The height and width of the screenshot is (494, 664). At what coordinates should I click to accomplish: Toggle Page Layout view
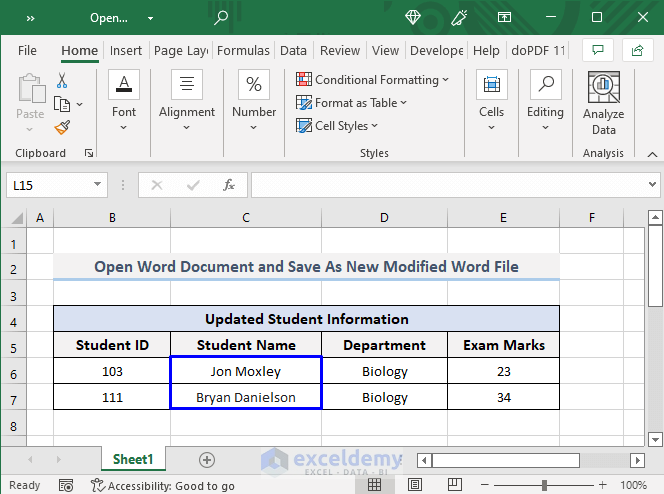coord(414,486)
